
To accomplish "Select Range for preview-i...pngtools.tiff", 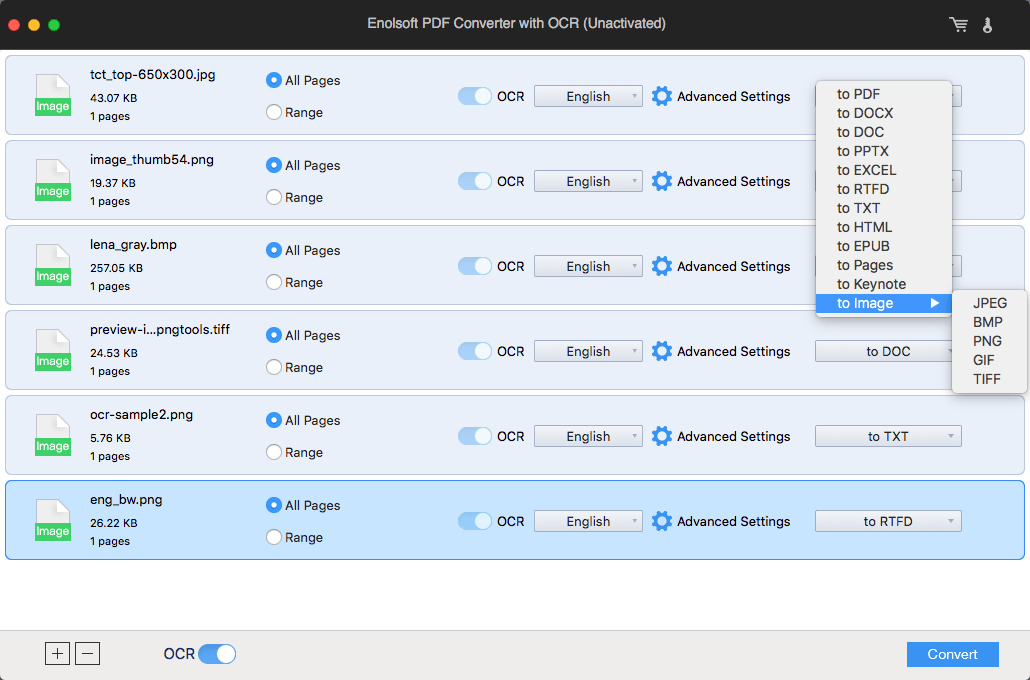I will (x=274, y=367).
